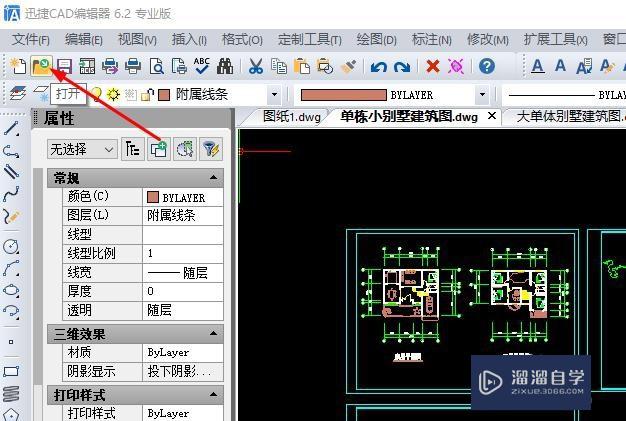
Task: Click the 颜色(C) BYLAYER value swatch
Action: [x=153, y=197]
